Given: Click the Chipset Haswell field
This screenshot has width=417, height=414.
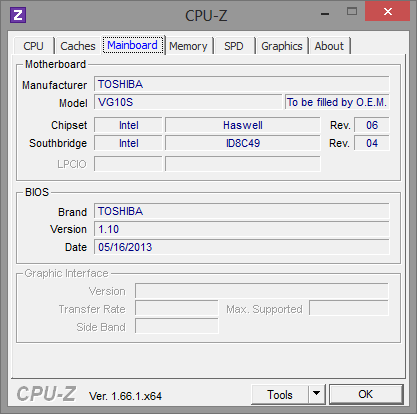Looking at the screenshot, I should pyautogui.click(x=243, y=125).
